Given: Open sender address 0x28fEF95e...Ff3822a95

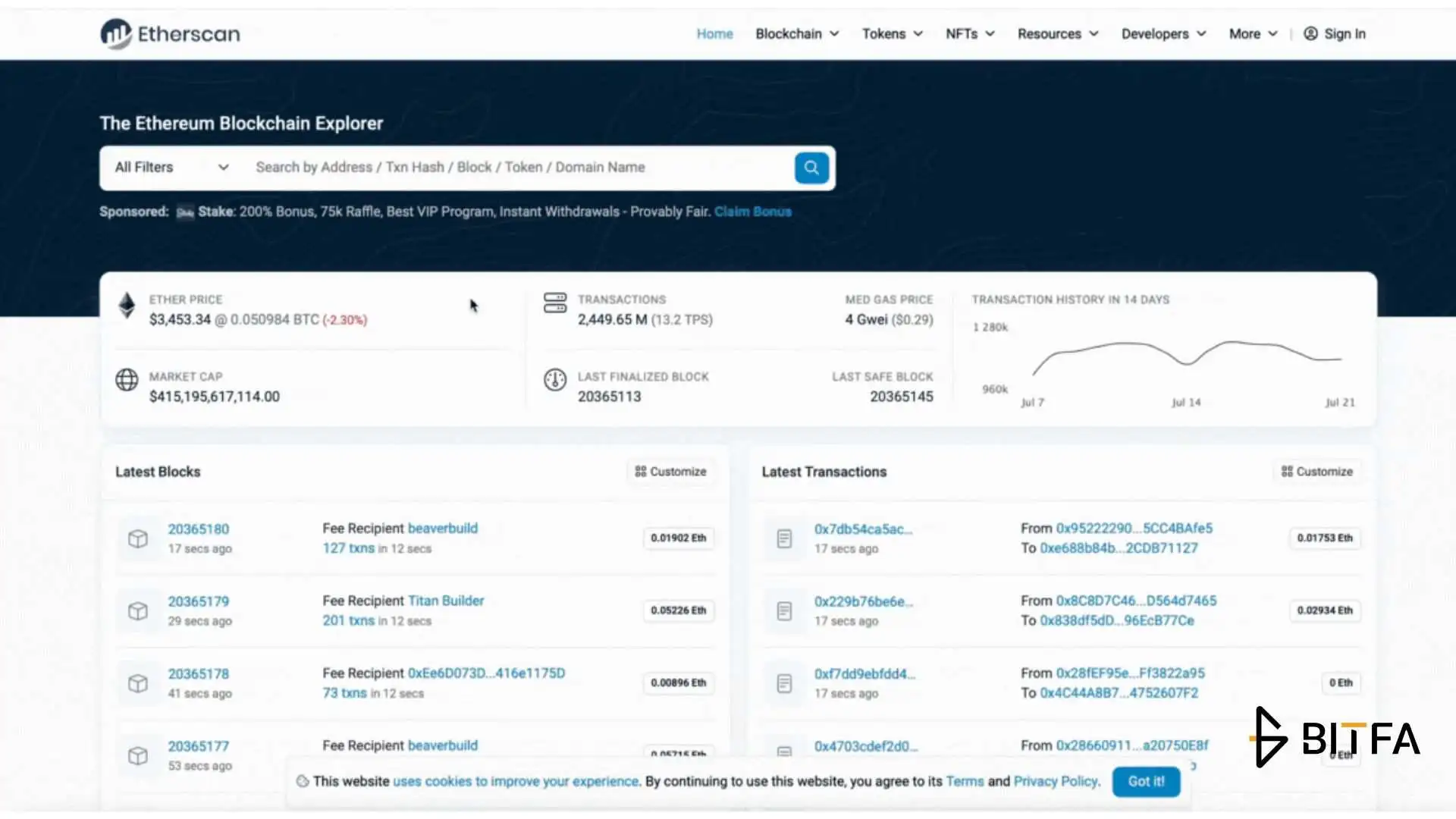Looking at the screenshot, I should (1130, 673).
